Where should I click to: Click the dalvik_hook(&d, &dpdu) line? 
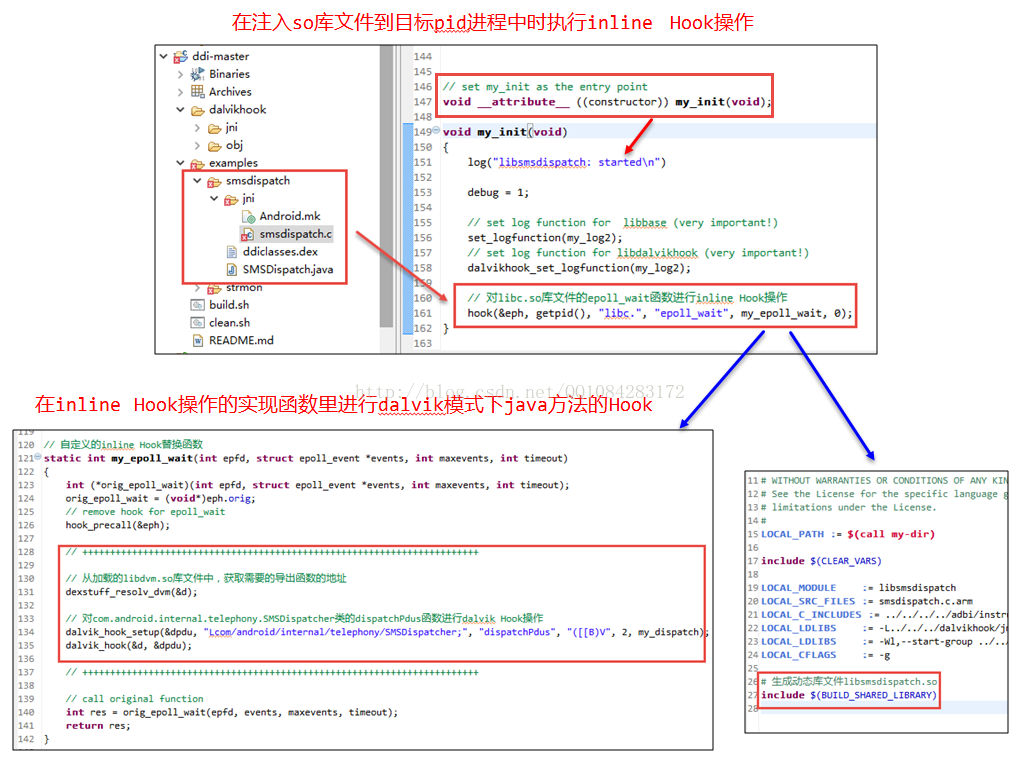128,645
